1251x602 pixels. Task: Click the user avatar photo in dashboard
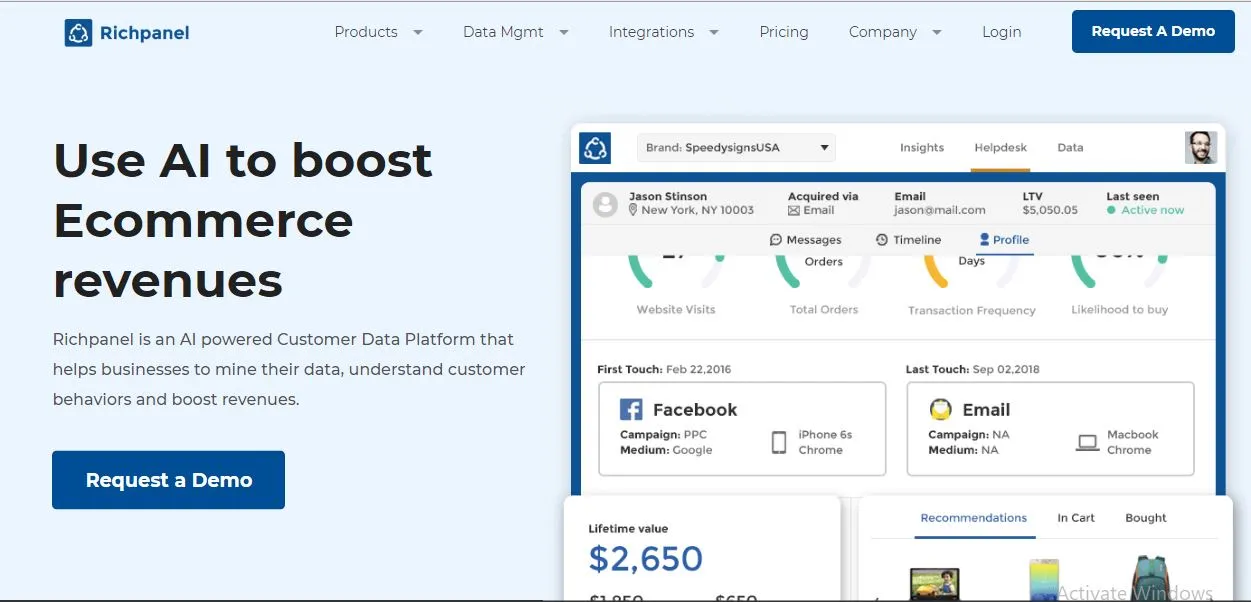pyautogui.click(x=1201, y=148)
